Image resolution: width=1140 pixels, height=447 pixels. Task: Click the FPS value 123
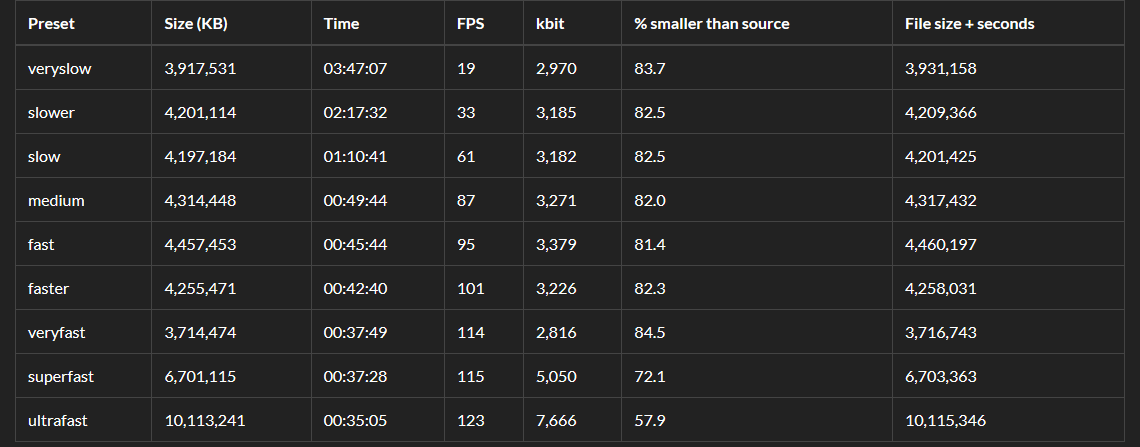click(x=470, y=421)
